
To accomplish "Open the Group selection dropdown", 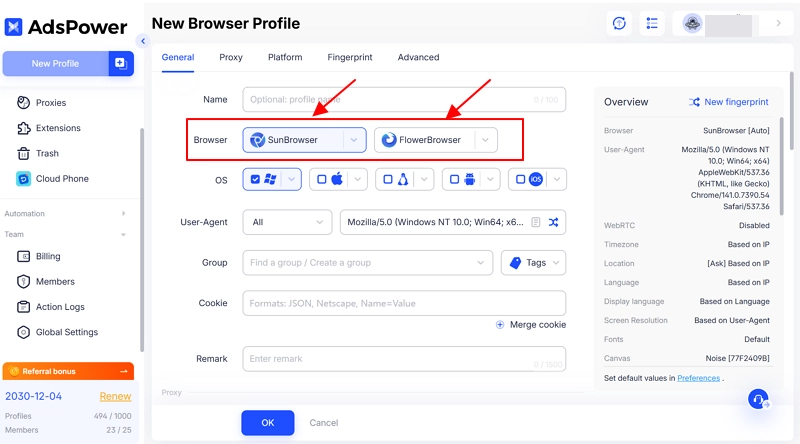I will [368, 263].
